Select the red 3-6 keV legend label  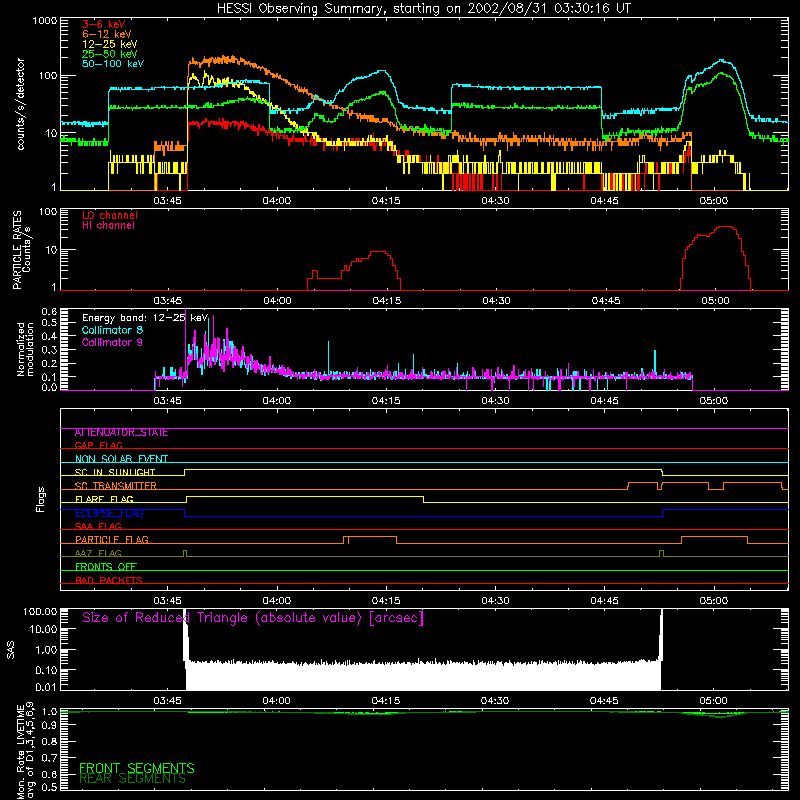104,24
